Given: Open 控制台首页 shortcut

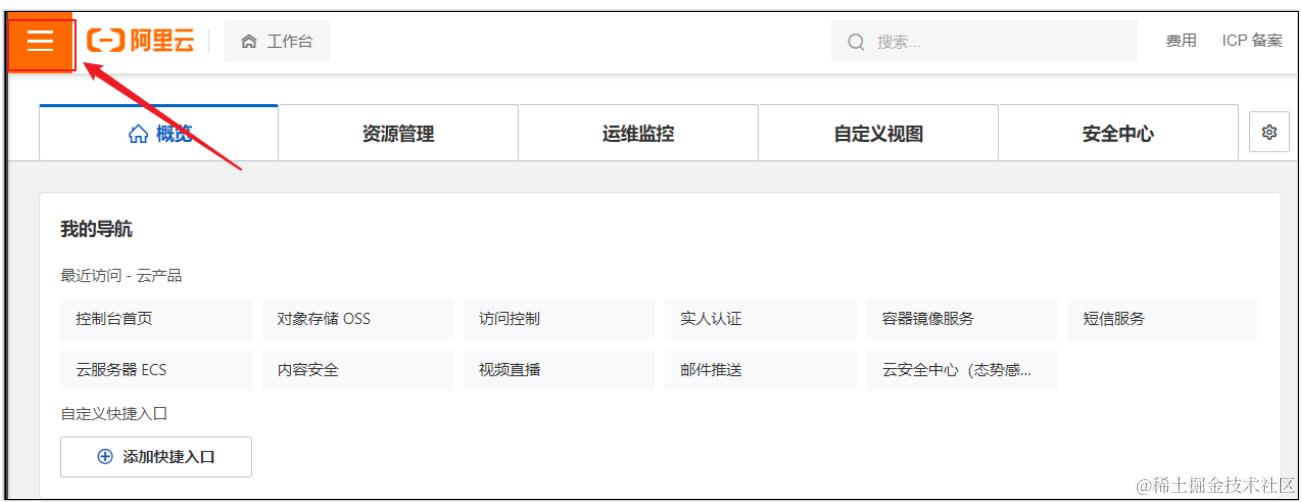Looking at the screenshot, I should coord(156,319).
